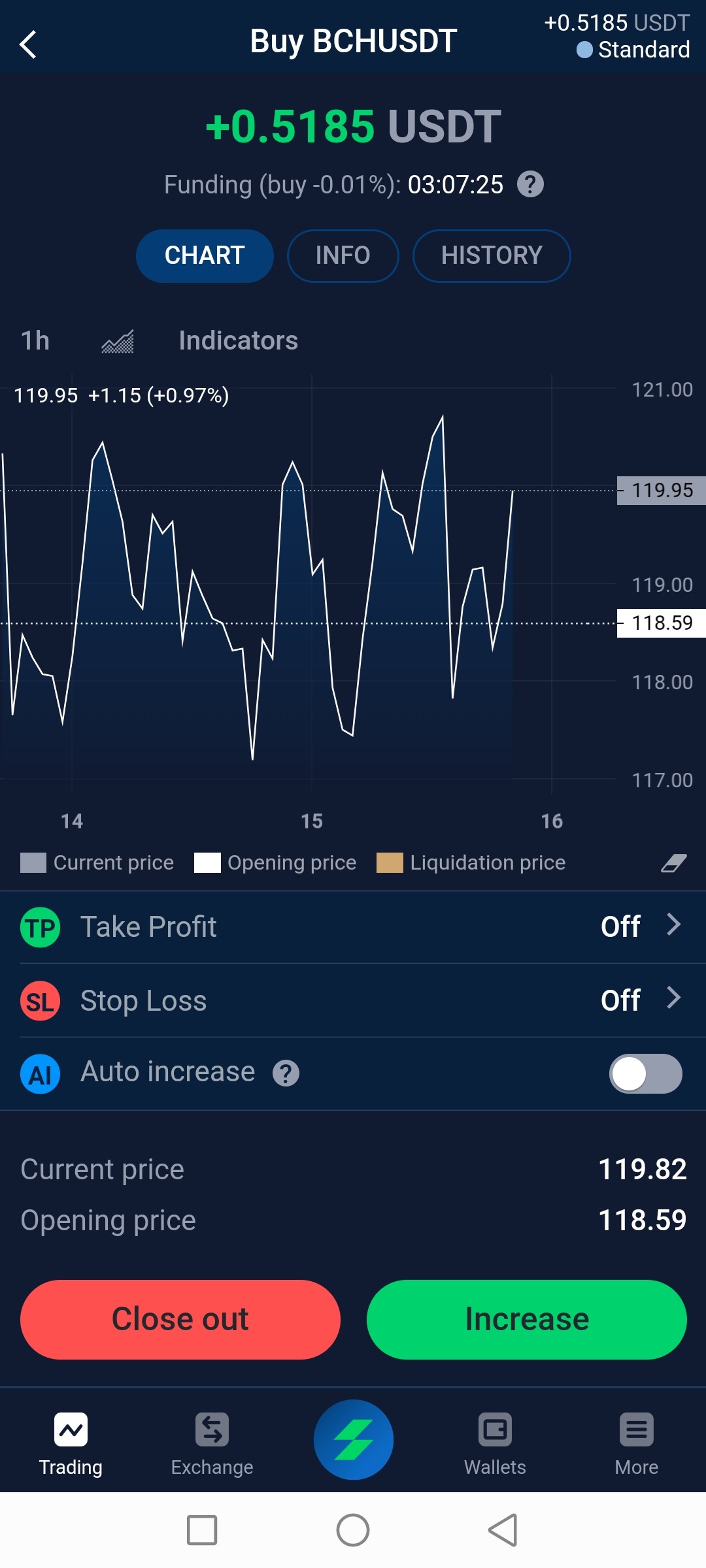Open Auto increase help question mark

pyautogui.click(x=286, y=1073)
